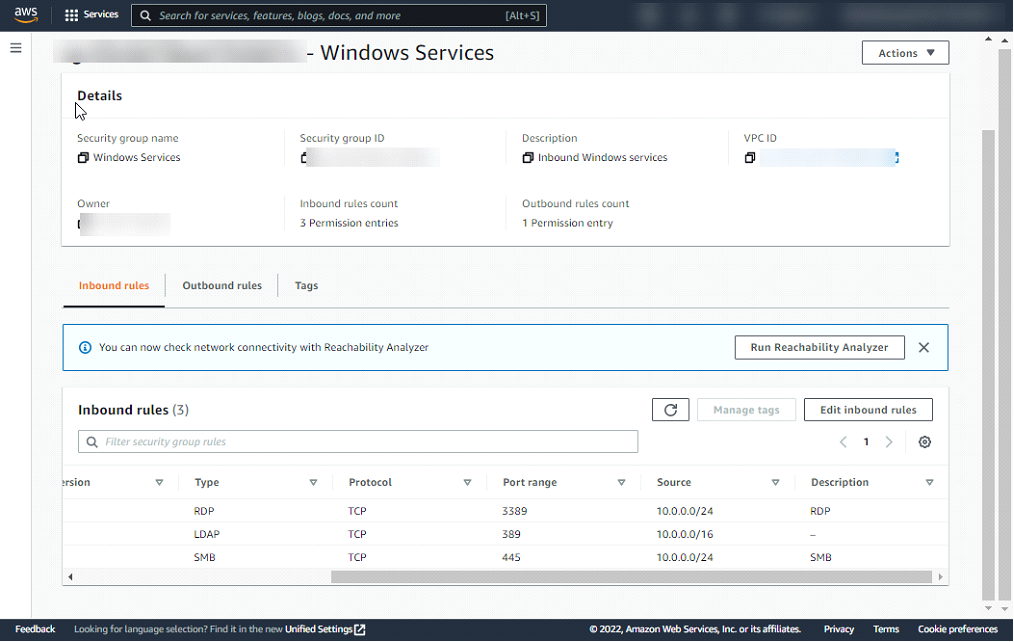Open Unified Settings link

pos(325,630)
